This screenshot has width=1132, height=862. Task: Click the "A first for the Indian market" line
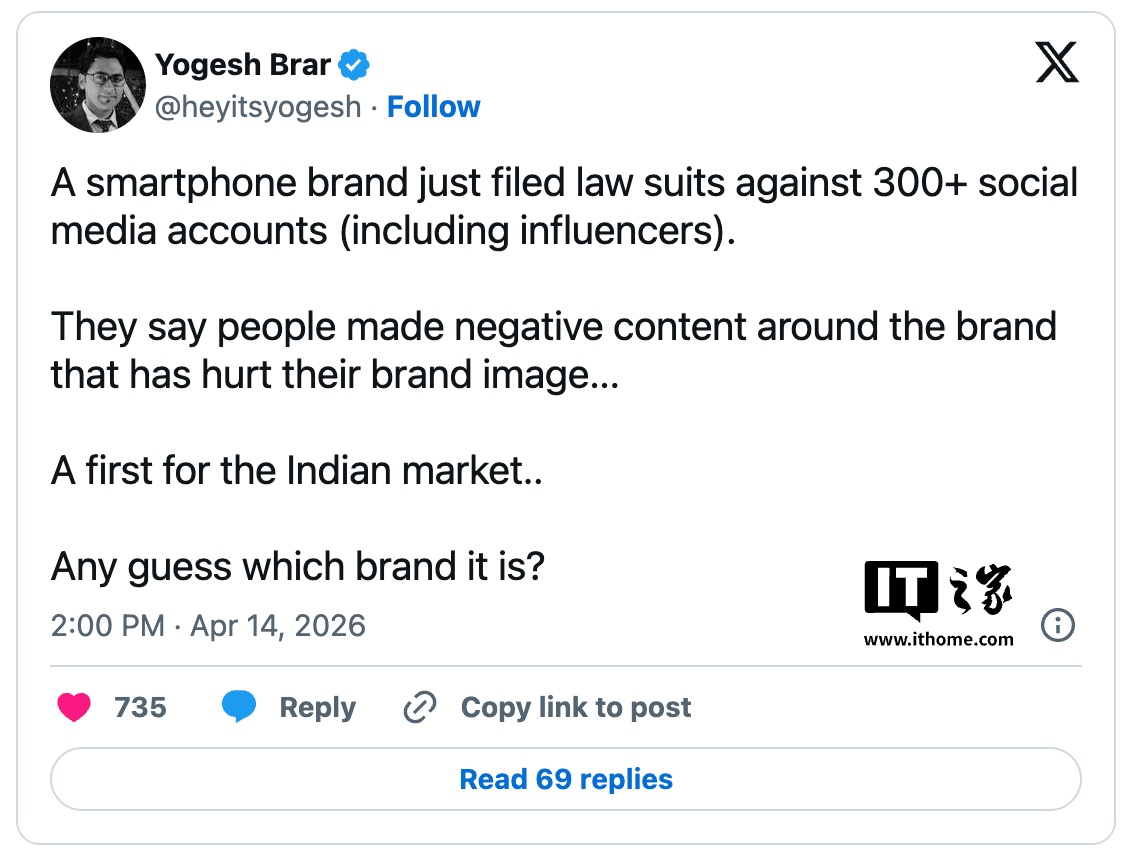click(x=297, y=470)
